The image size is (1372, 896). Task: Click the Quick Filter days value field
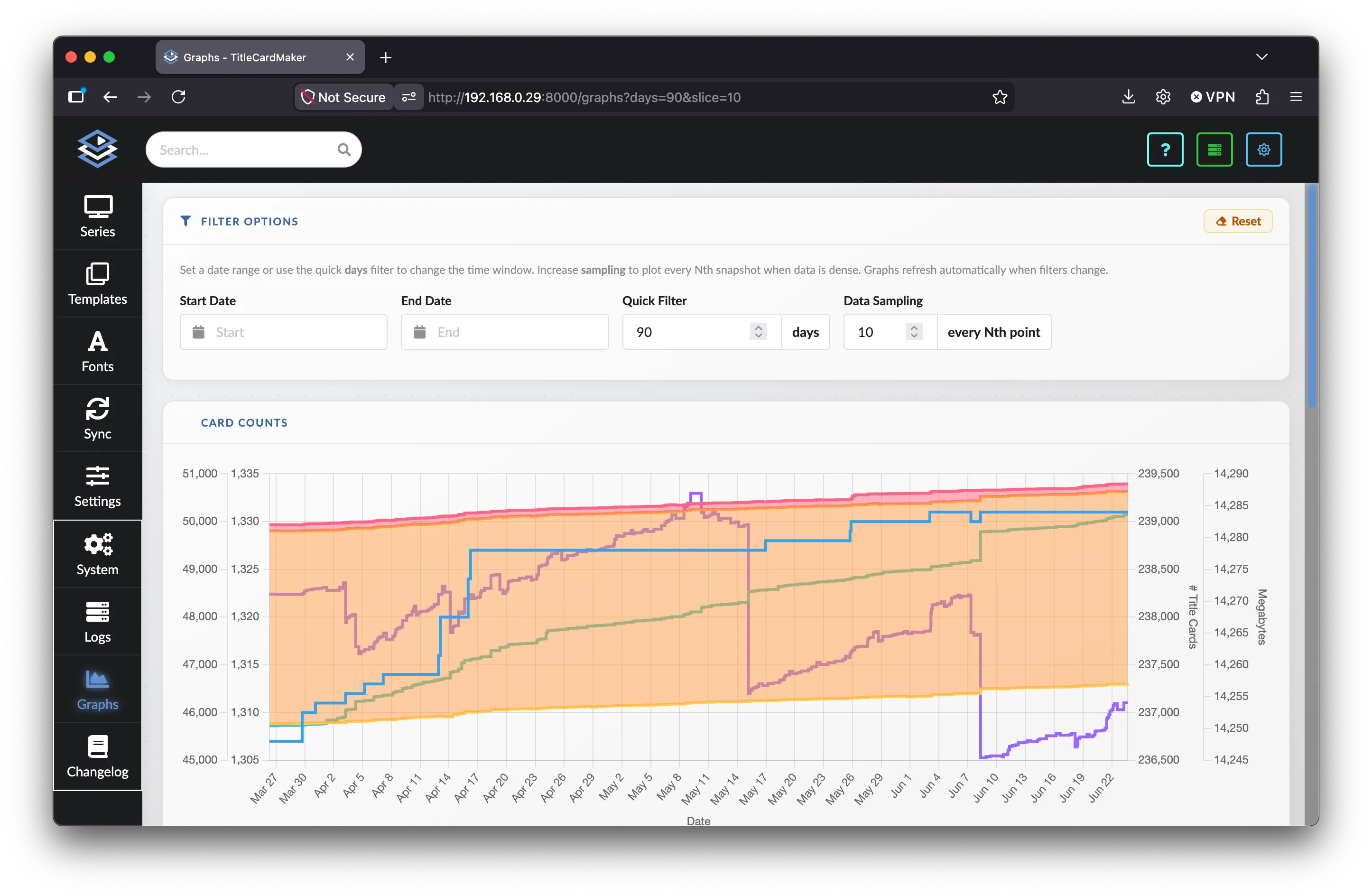pos(702,332)
